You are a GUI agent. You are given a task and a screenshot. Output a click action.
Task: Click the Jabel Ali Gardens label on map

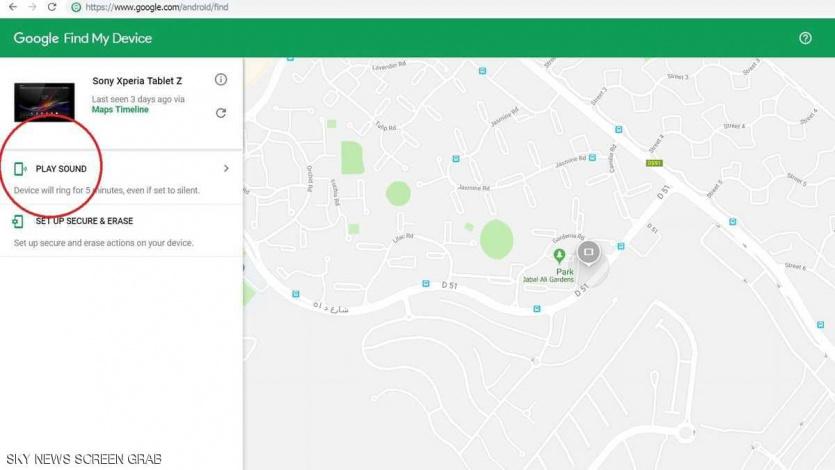pos(548,280)
